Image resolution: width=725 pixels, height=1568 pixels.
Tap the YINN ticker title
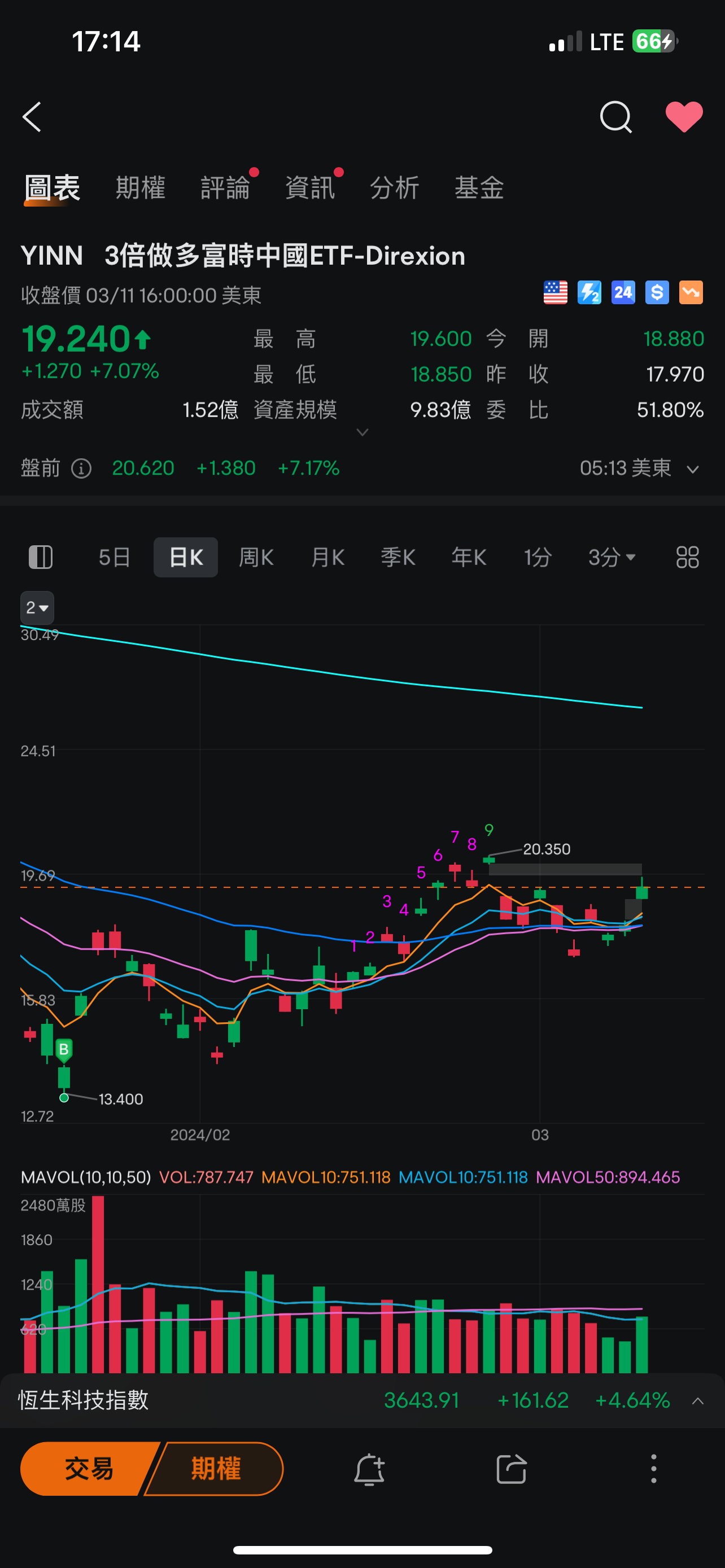click(52, 256)
